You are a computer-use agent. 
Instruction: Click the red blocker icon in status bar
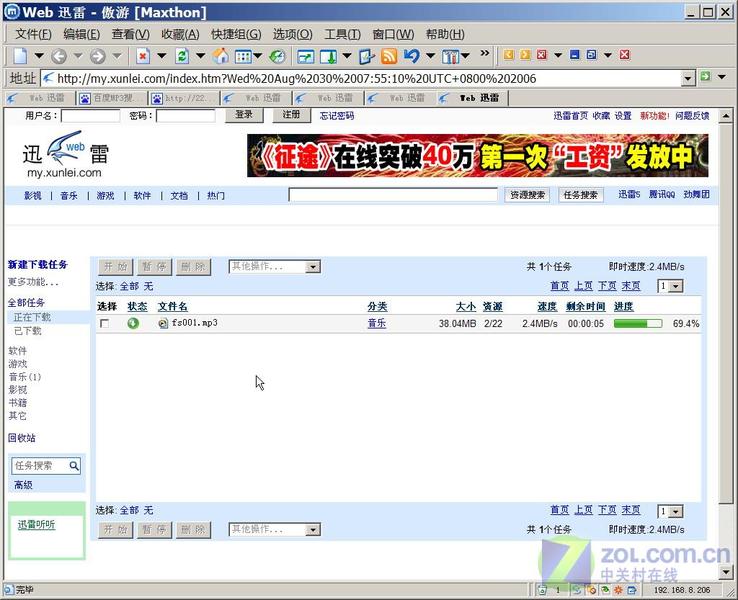[591, 590]
